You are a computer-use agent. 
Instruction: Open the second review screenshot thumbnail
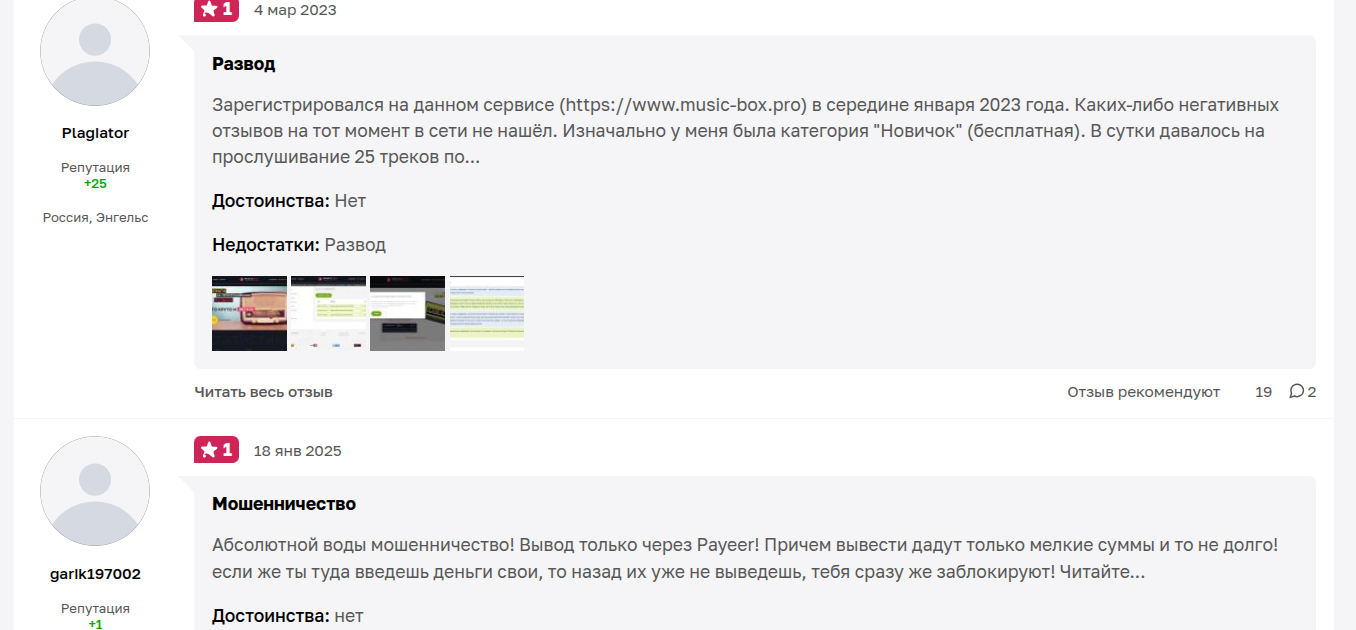[x=328, y=313]
